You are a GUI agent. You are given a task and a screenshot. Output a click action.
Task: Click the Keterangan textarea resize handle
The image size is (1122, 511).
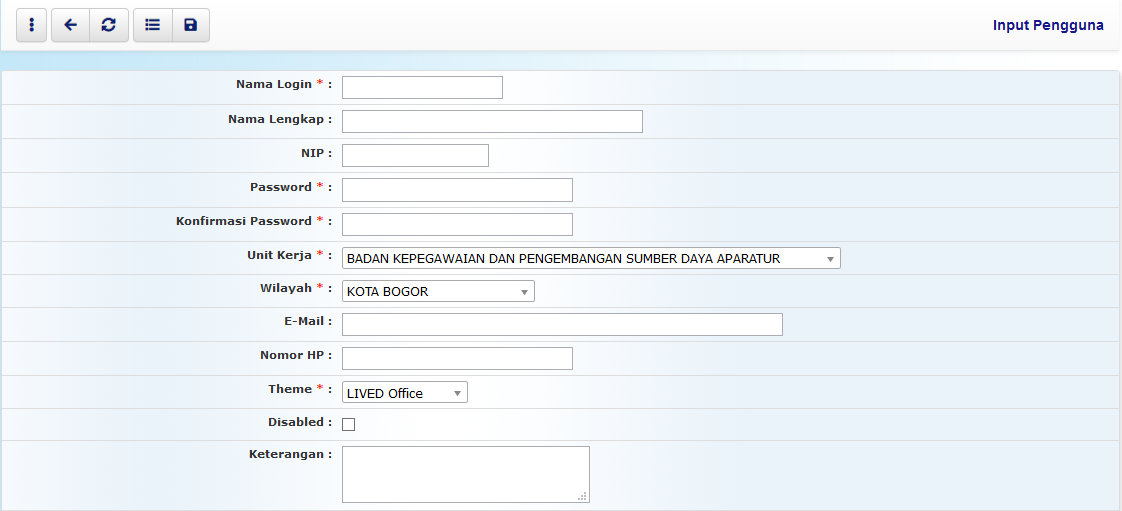tap(583, 496)
